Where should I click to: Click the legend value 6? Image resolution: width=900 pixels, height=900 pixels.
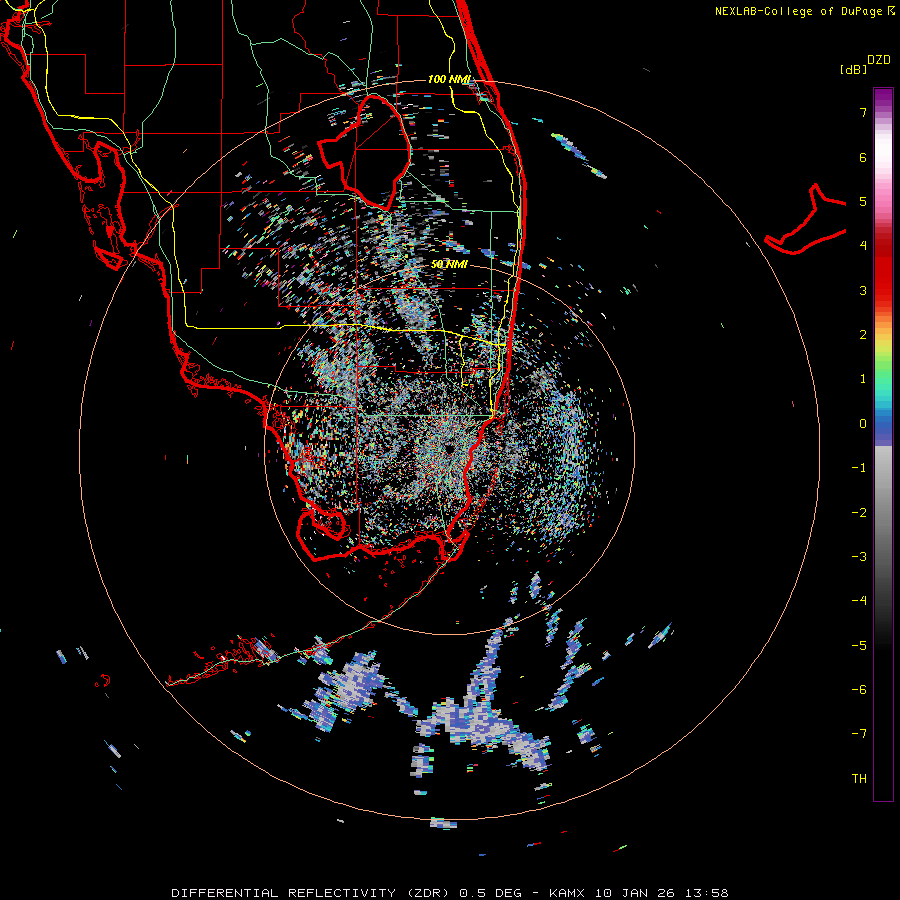click(863, 157)
